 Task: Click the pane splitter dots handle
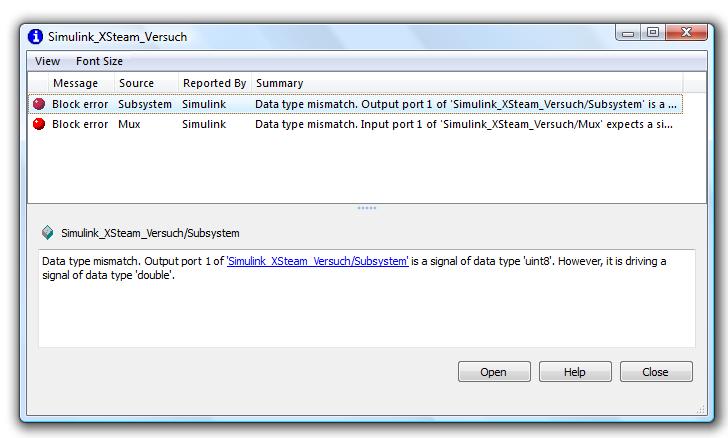click(x=366, y=208)
